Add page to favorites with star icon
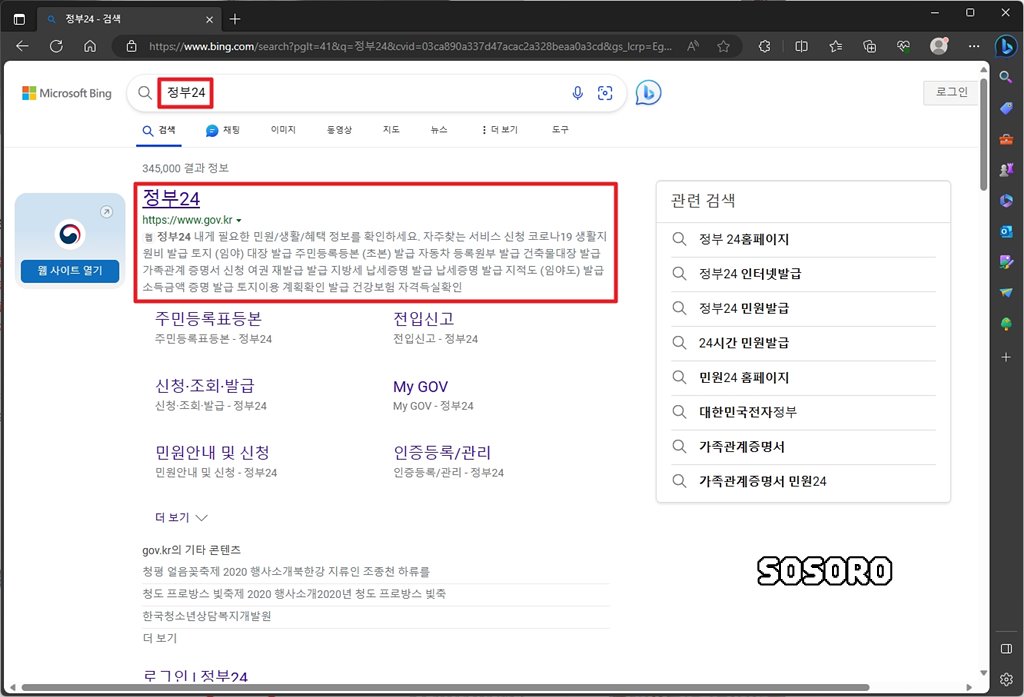The image size is (1024, 697). click(723, 46)
